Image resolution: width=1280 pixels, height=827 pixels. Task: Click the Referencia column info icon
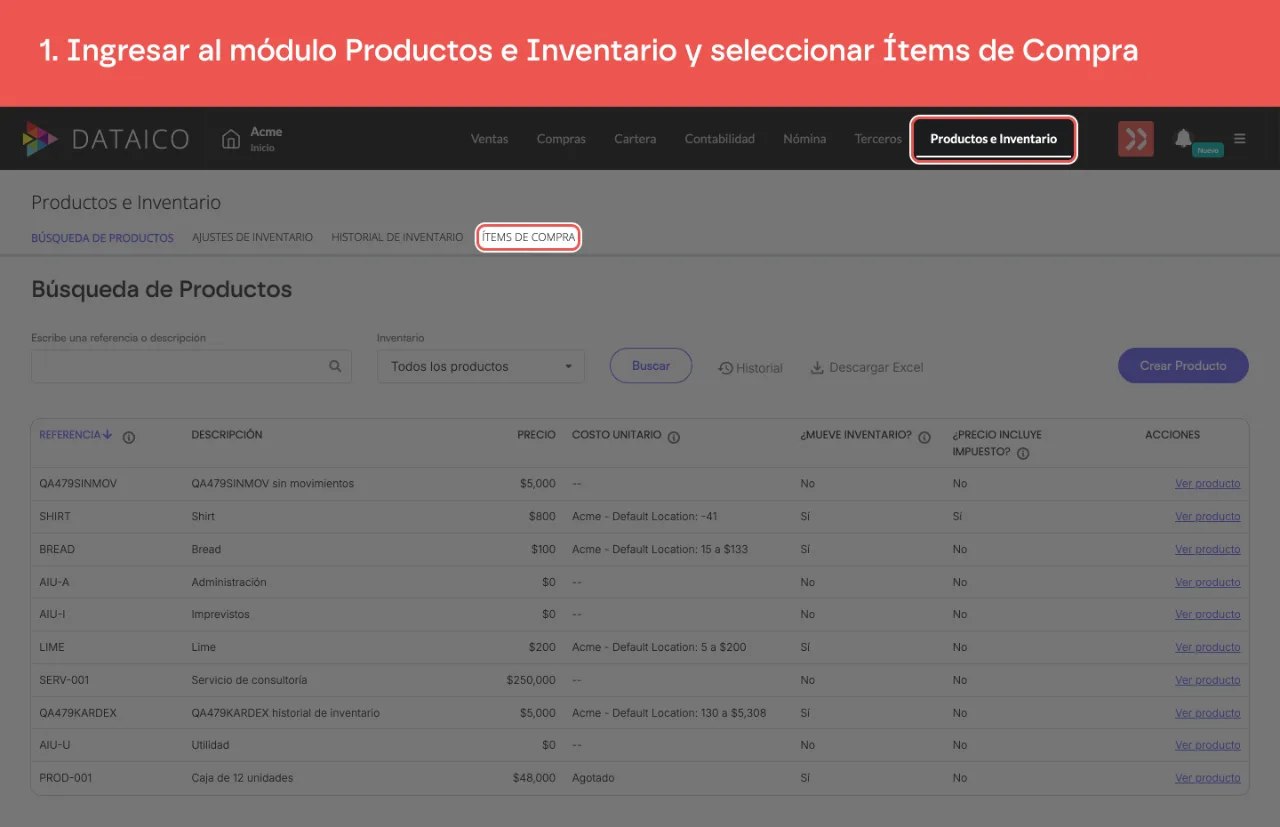click(129, 437)
